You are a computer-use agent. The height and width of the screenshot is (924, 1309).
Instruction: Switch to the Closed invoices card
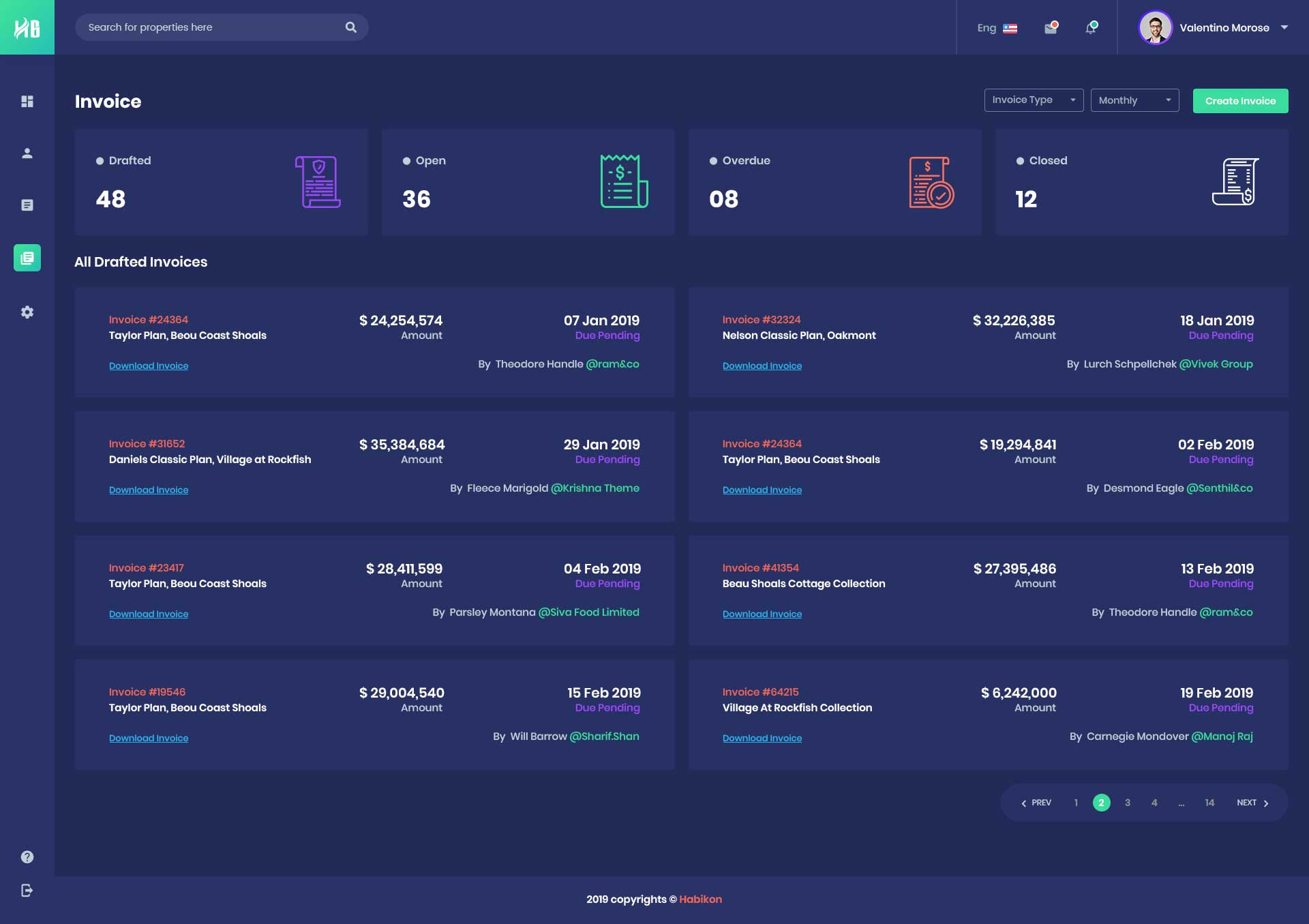(x=1141, y=182)
